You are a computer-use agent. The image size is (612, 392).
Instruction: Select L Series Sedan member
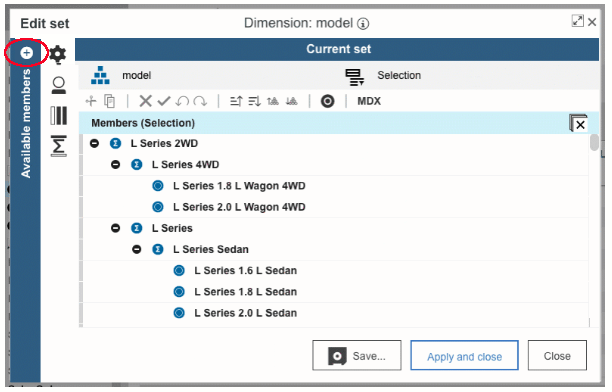tap(211, 249)
